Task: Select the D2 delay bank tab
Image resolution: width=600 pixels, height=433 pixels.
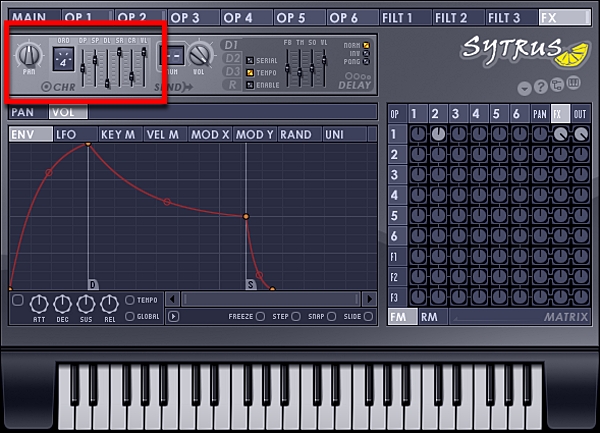Action: click(x=232, y=59)
